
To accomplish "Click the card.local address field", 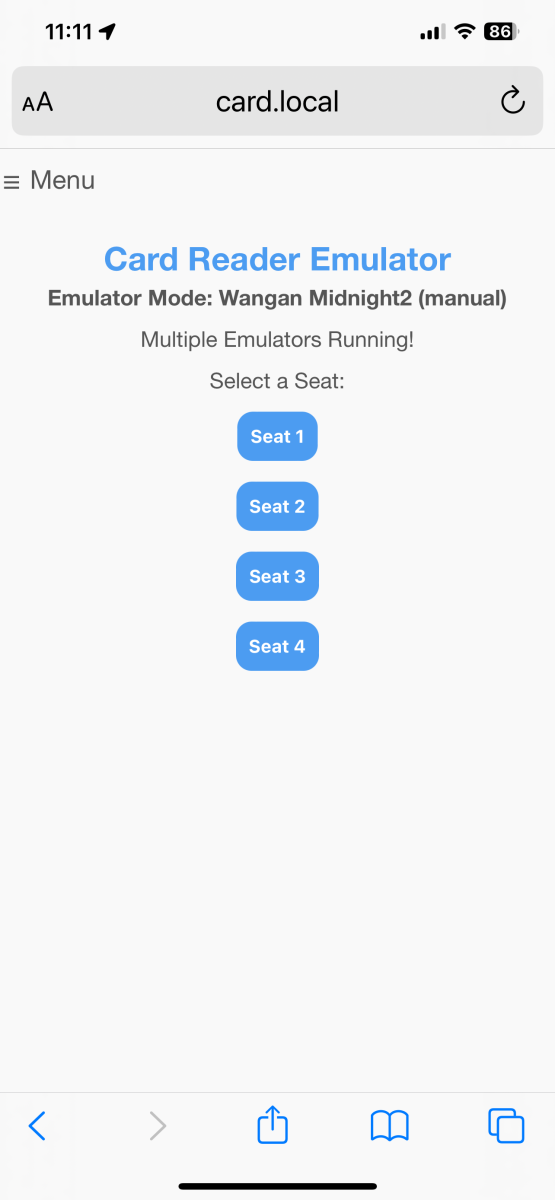I will tap(277, 101).
